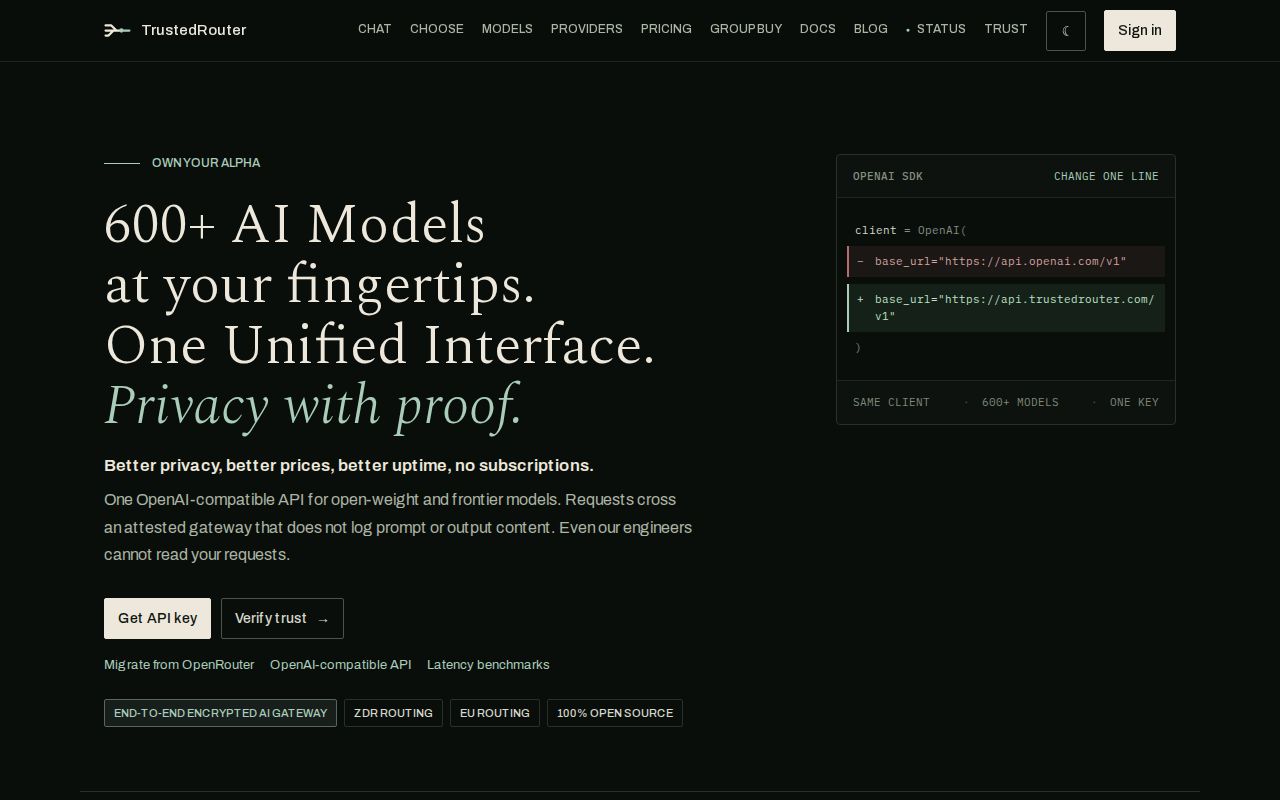
Task: Click the 'One Unified Interface.' headline line
Action: [x=380, y=345]
